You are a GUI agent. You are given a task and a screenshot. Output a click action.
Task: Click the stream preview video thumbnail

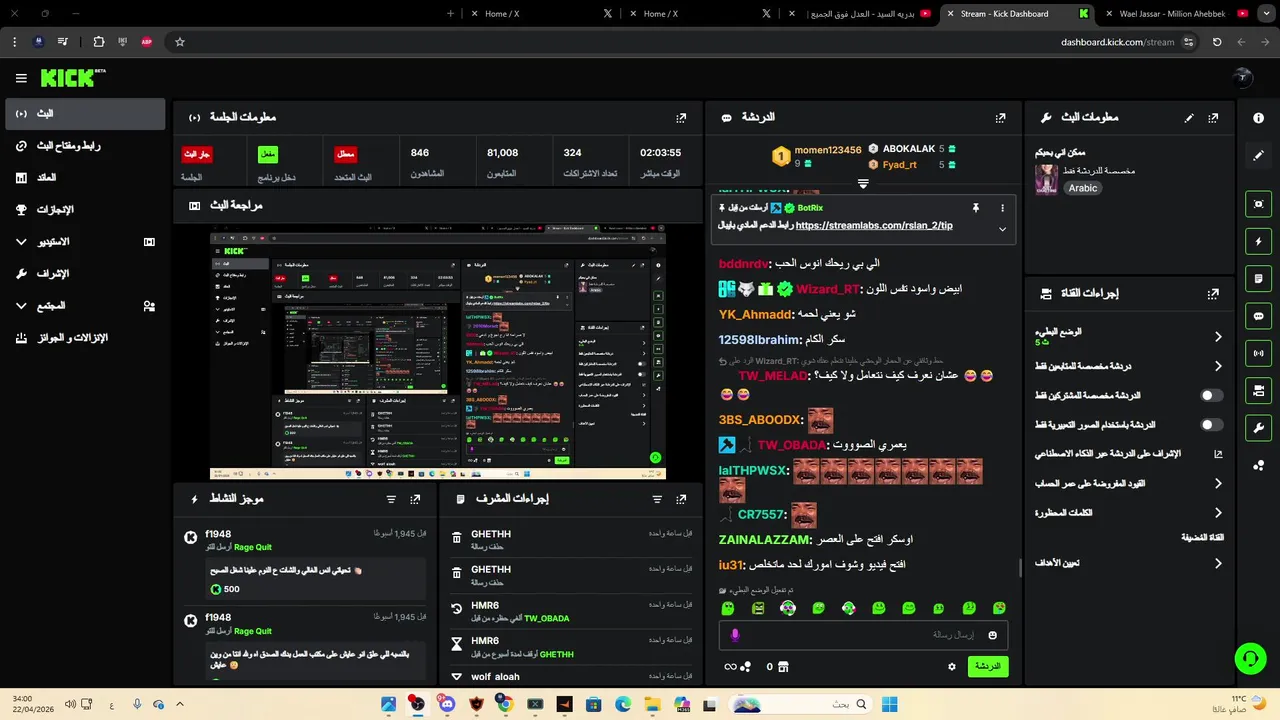[x=438, y=352]
